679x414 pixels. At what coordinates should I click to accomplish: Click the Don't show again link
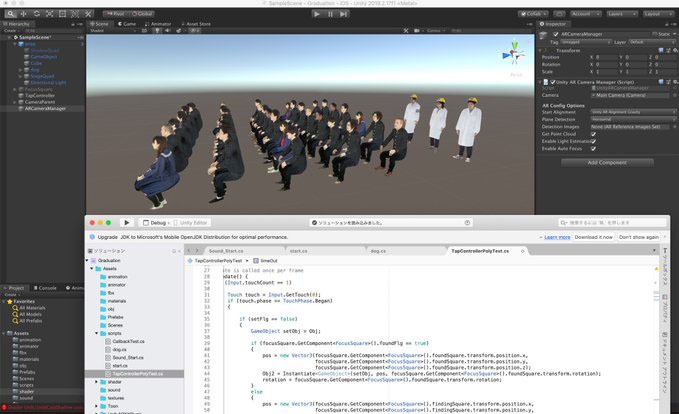coord(640,237)
